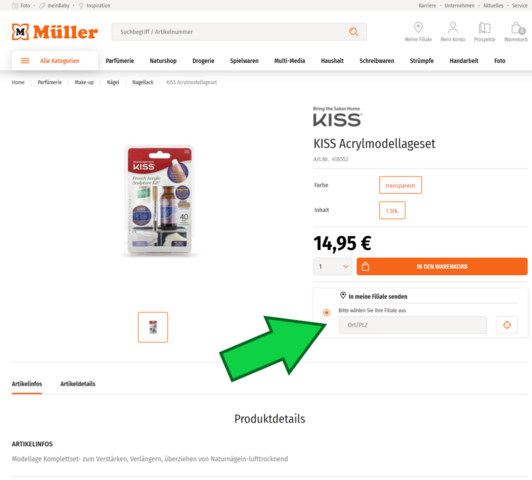Image resolution: width=532 pixels, height=480 pixels.
Task: Open the Drogerie category menu
Action: [203, 61]
